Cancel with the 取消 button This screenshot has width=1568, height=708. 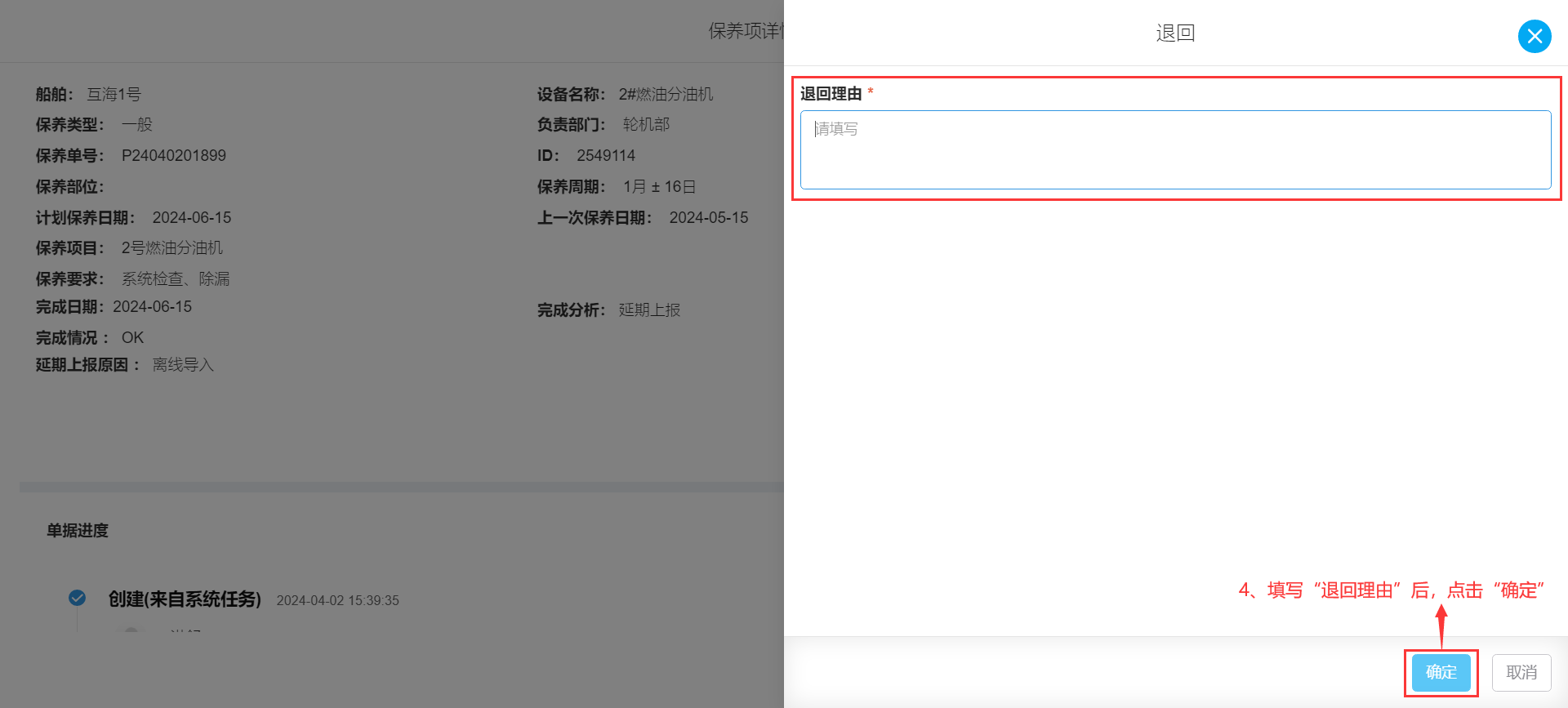1521,672
